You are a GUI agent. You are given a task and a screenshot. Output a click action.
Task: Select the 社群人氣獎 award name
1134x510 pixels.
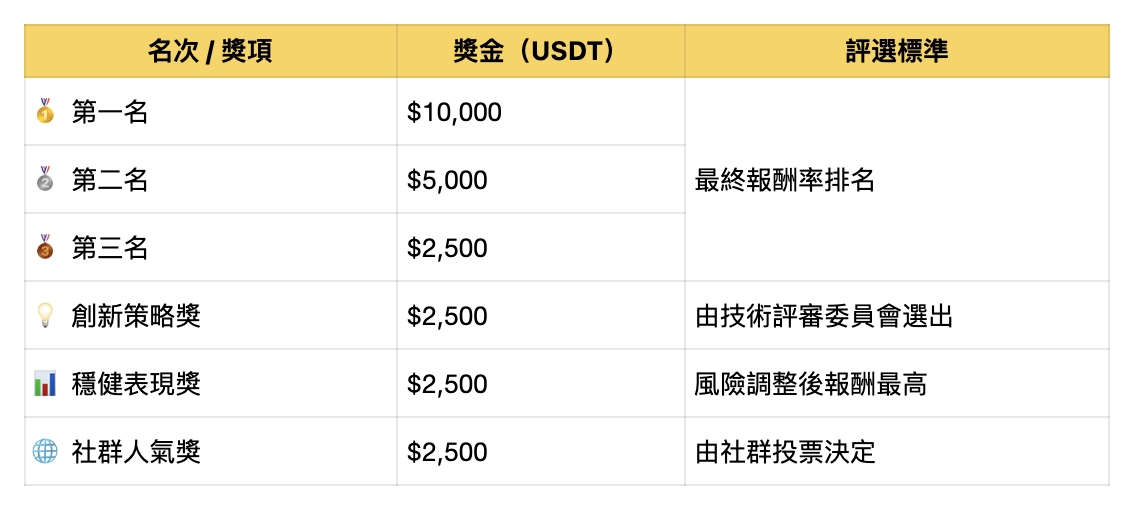pyautogui.click(x=136, y=452)
